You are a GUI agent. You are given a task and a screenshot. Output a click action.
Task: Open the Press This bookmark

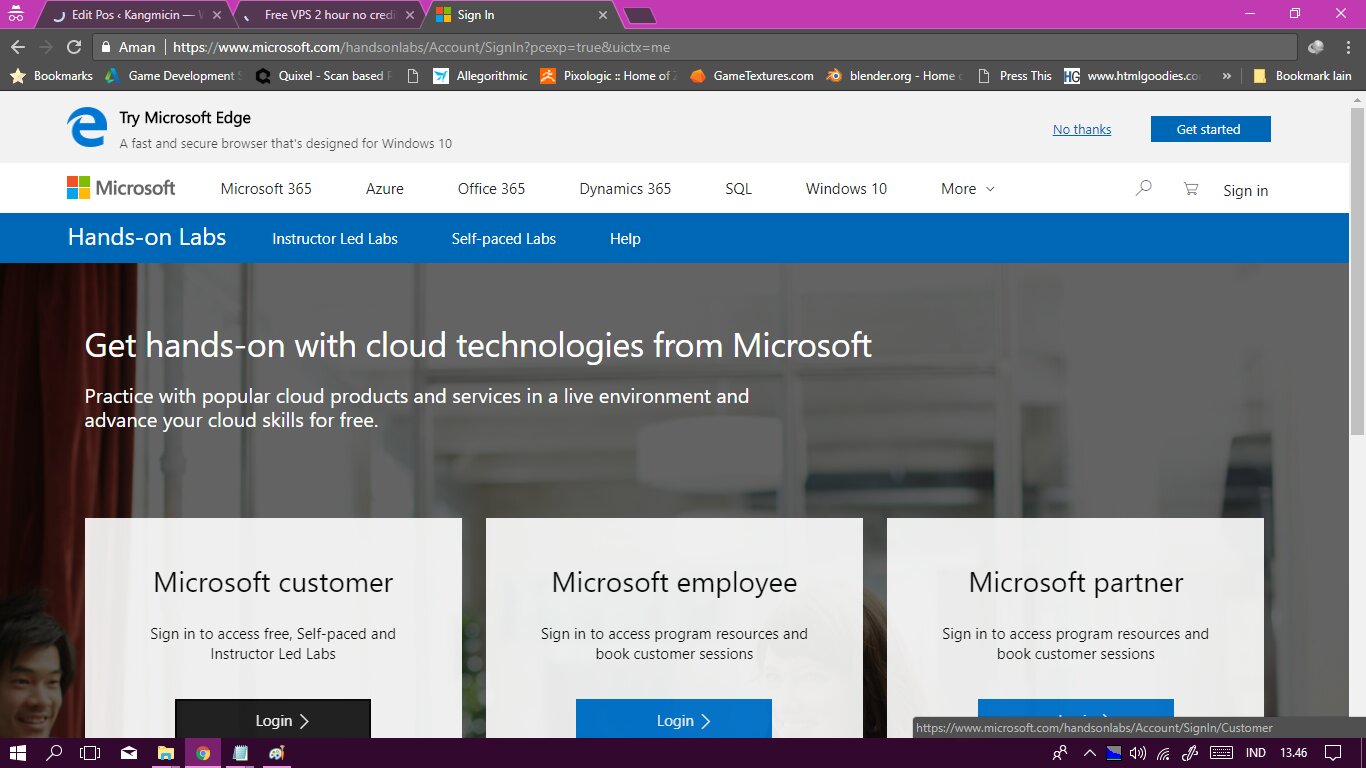tap(1014, 76)
